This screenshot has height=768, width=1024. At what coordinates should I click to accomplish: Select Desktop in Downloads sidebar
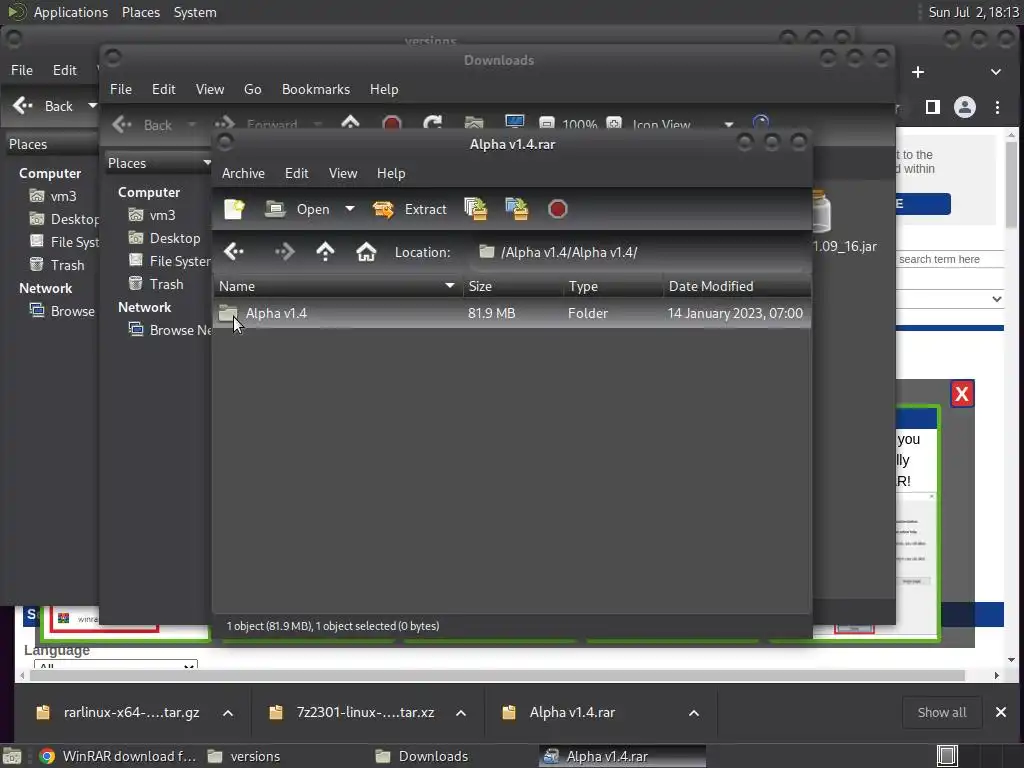click(164, 238)
